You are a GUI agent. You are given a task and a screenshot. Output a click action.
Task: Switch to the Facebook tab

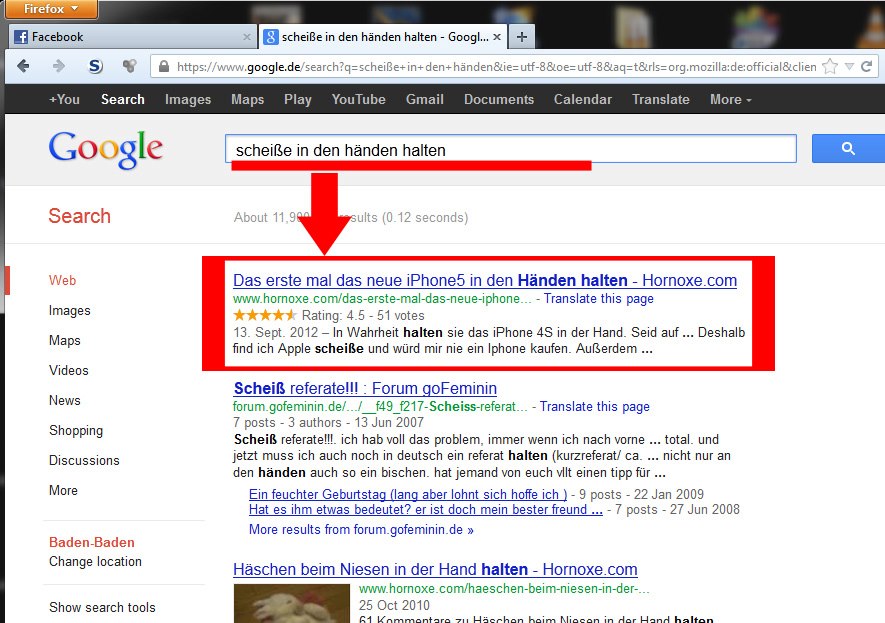(x=125, y=37)
